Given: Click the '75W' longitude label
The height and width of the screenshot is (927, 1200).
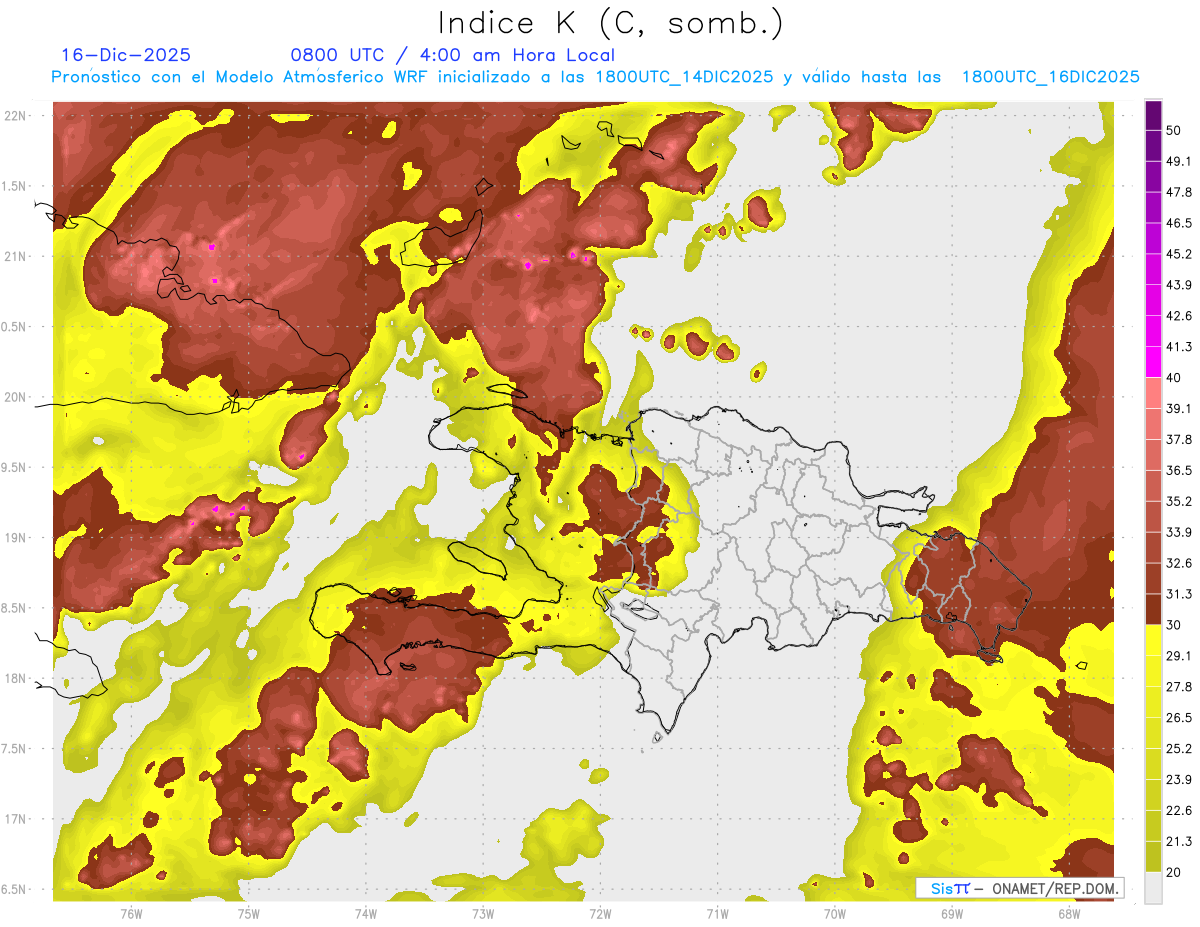Looking at the screenshot, I should tap(248, 914).
